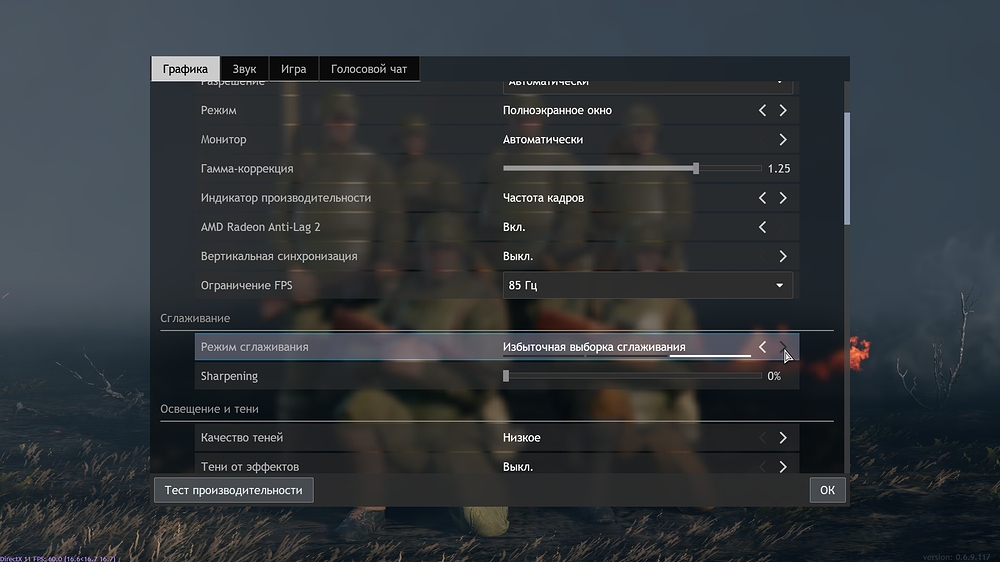1000x562 pixels.
Task: Open the Ограничение FPS 85 Гц dropdown
Action: [x=647, y=286]
